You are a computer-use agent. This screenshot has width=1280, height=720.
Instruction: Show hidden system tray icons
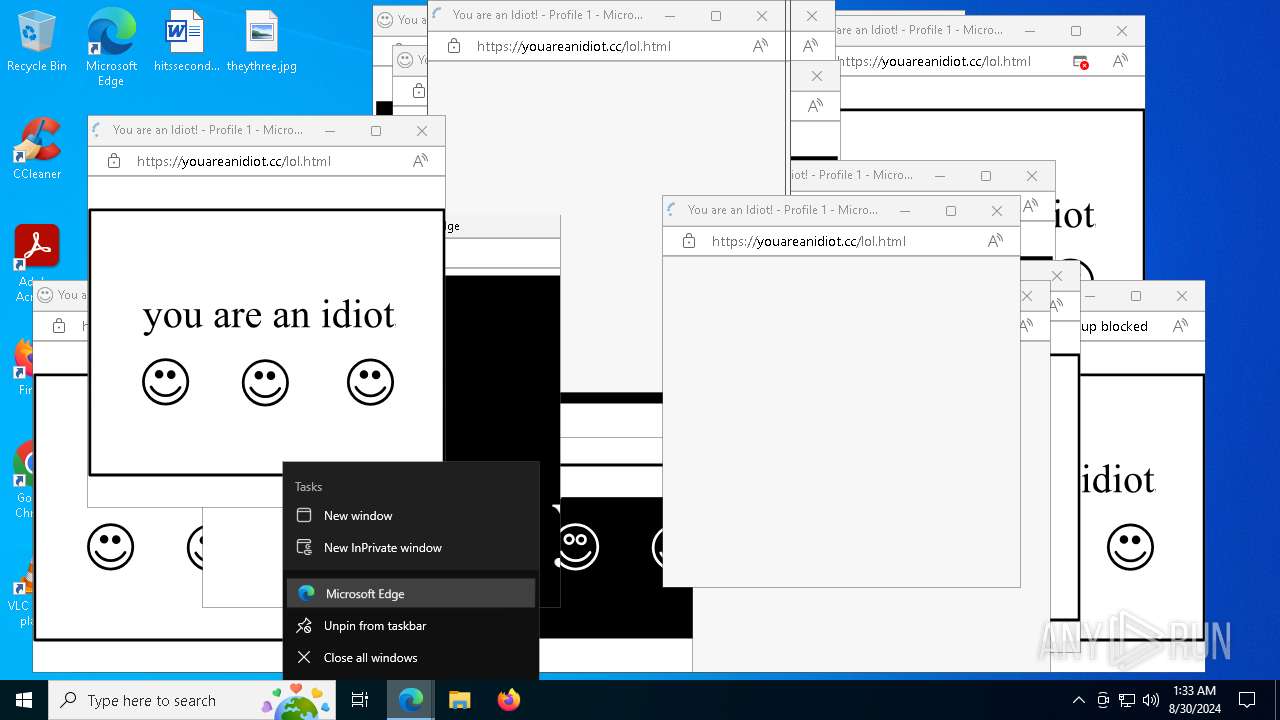coord(1078,700)
